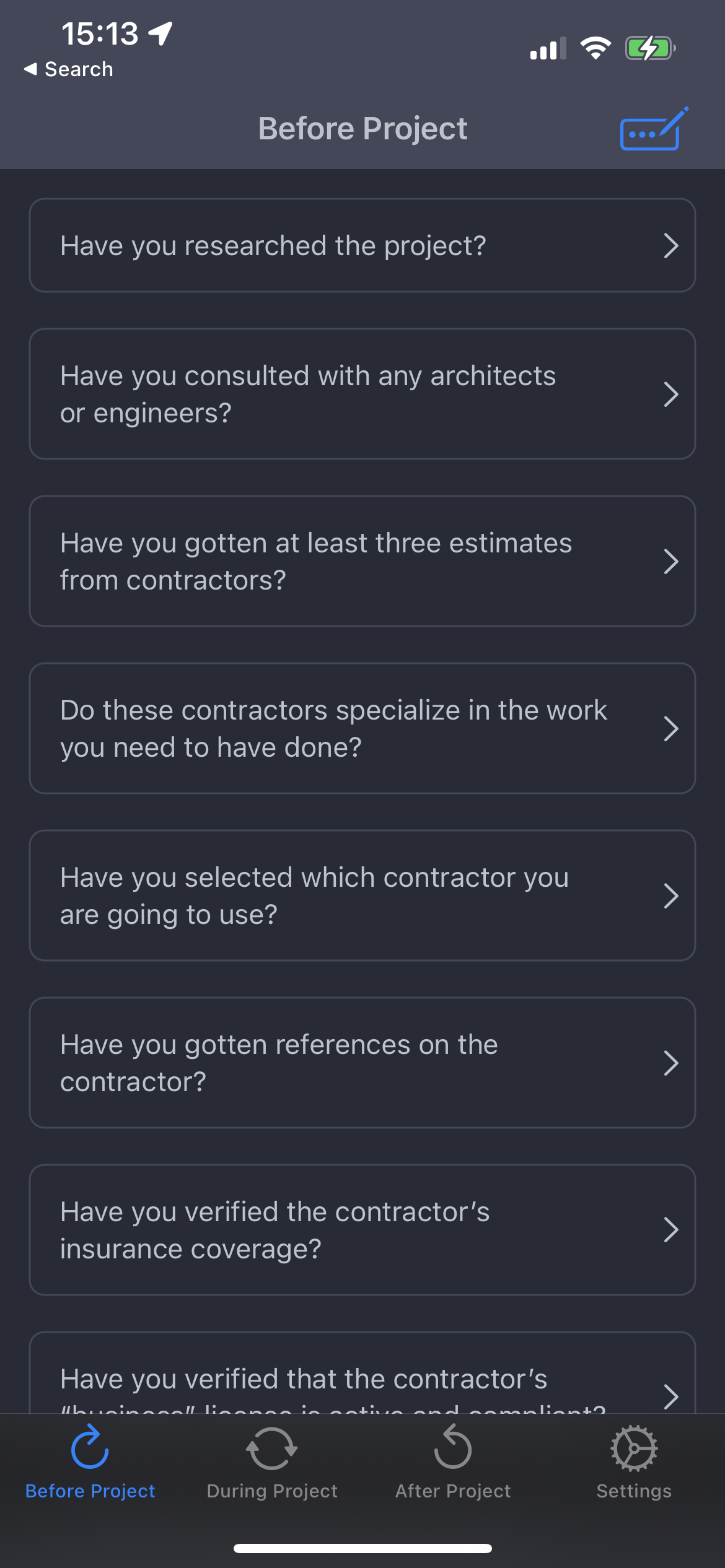This screenshot has height=1568, width=725.
Task: Return to Search via back link
Action: [79, 69]
